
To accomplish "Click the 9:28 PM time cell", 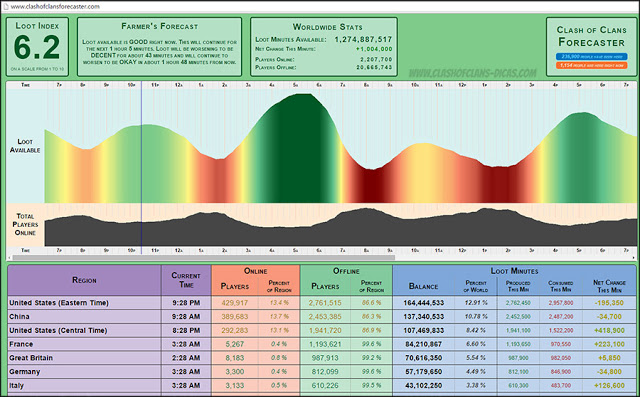I will 186,303.
